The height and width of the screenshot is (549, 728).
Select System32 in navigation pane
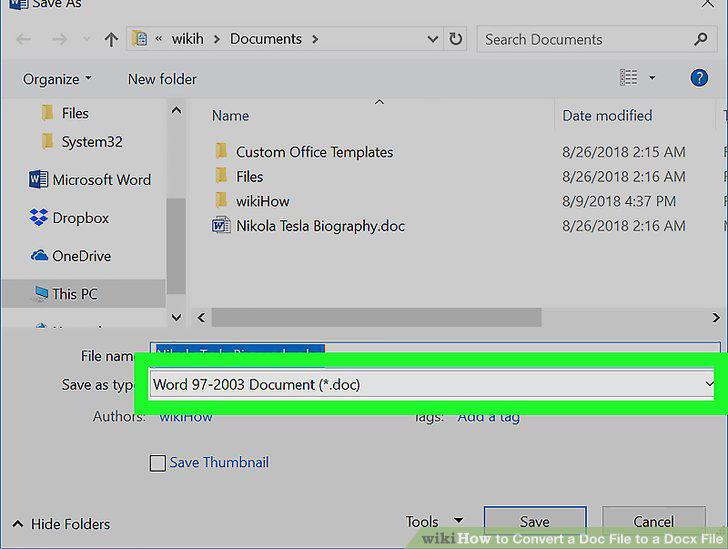click(x=82, y=142)
